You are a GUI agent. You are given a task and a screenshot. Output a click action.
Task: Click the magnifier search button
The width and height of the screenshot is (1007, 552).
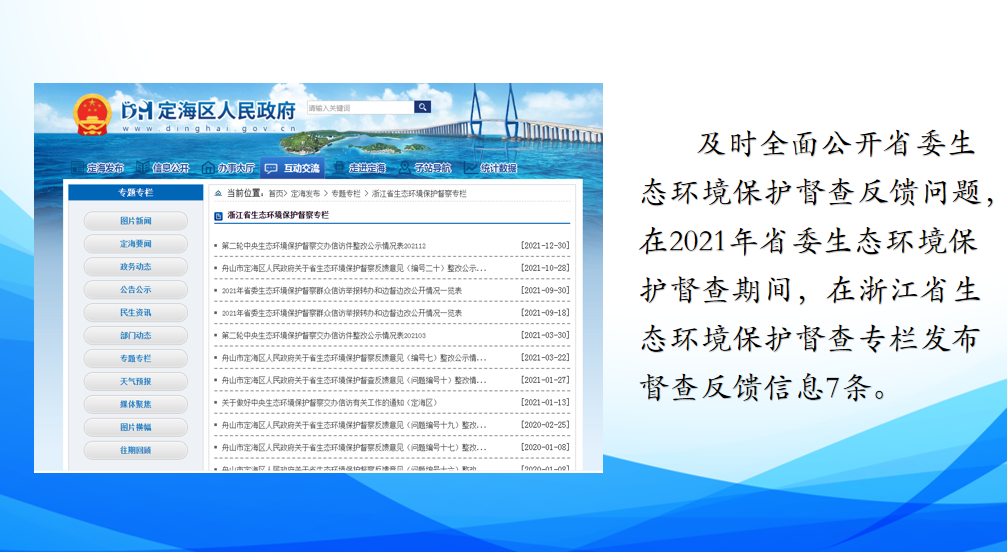[x=422, y=107]
